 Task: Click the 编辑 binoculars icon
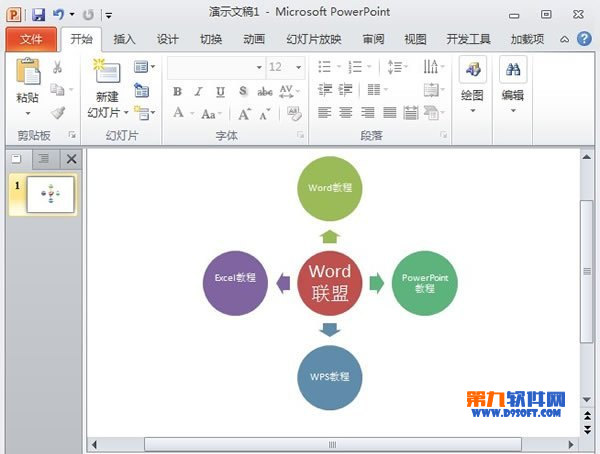(x=513, y=70)
